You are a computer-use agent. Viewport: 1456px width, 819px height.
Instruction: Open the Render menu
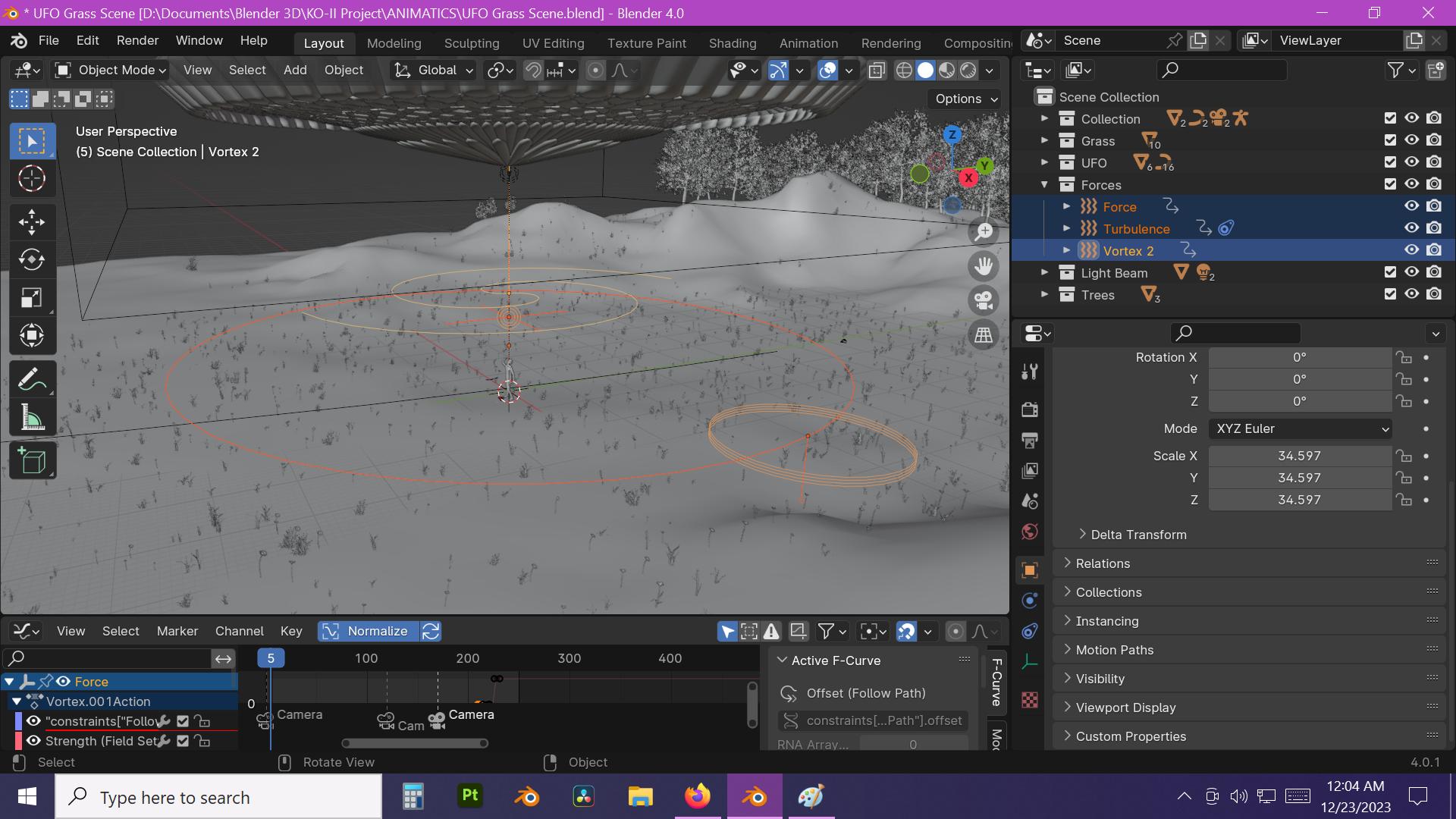[137, 40]
